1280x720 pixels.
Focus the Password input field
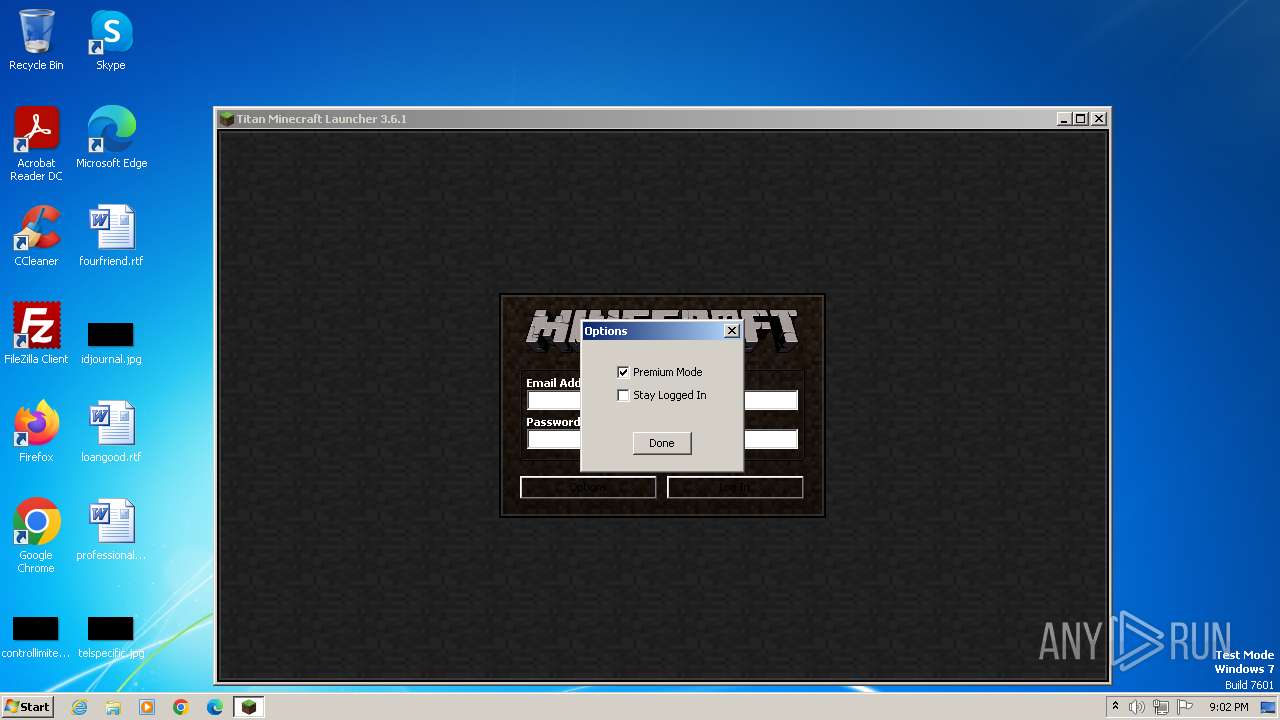(x=662, y=439)
